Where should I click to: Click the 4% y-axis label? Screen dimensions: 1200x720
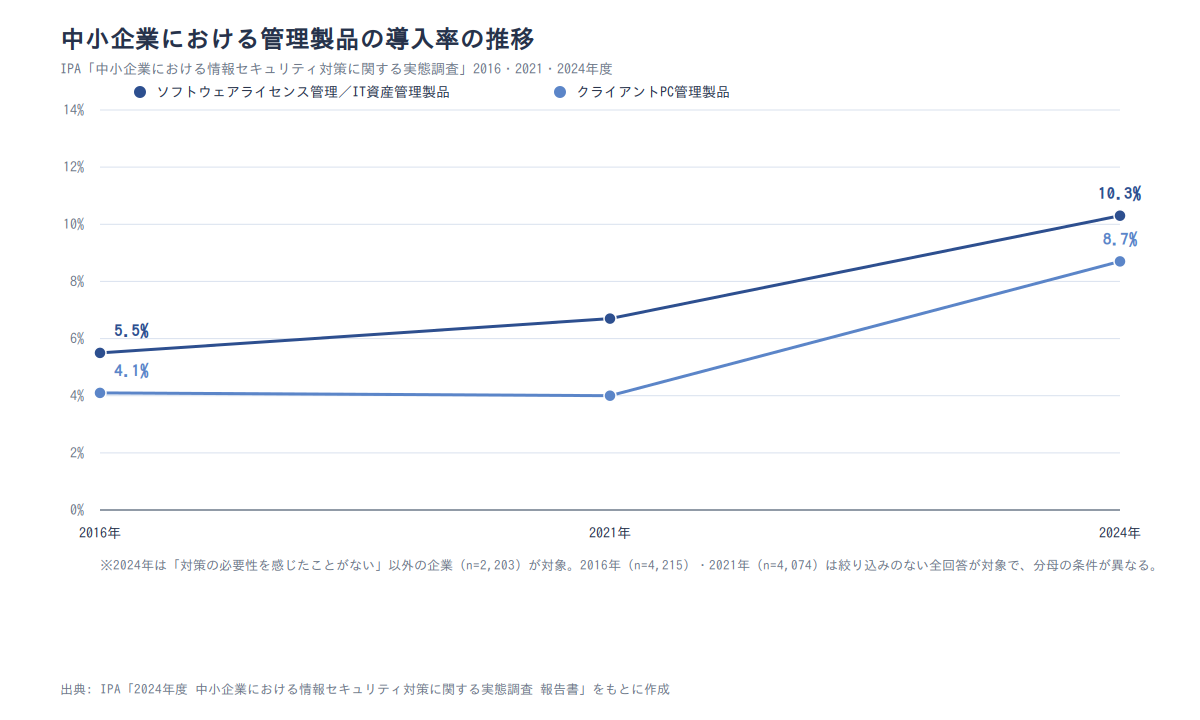coord(77,396)
